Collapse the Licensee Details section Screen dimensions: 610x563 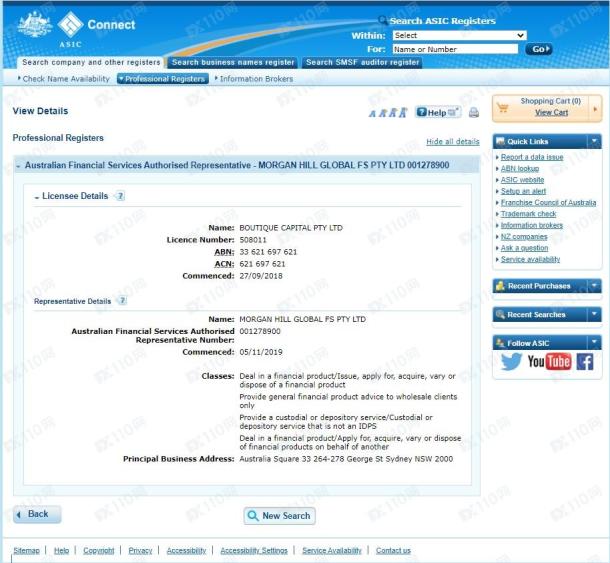pyautogui.click(x=37, y=197)
